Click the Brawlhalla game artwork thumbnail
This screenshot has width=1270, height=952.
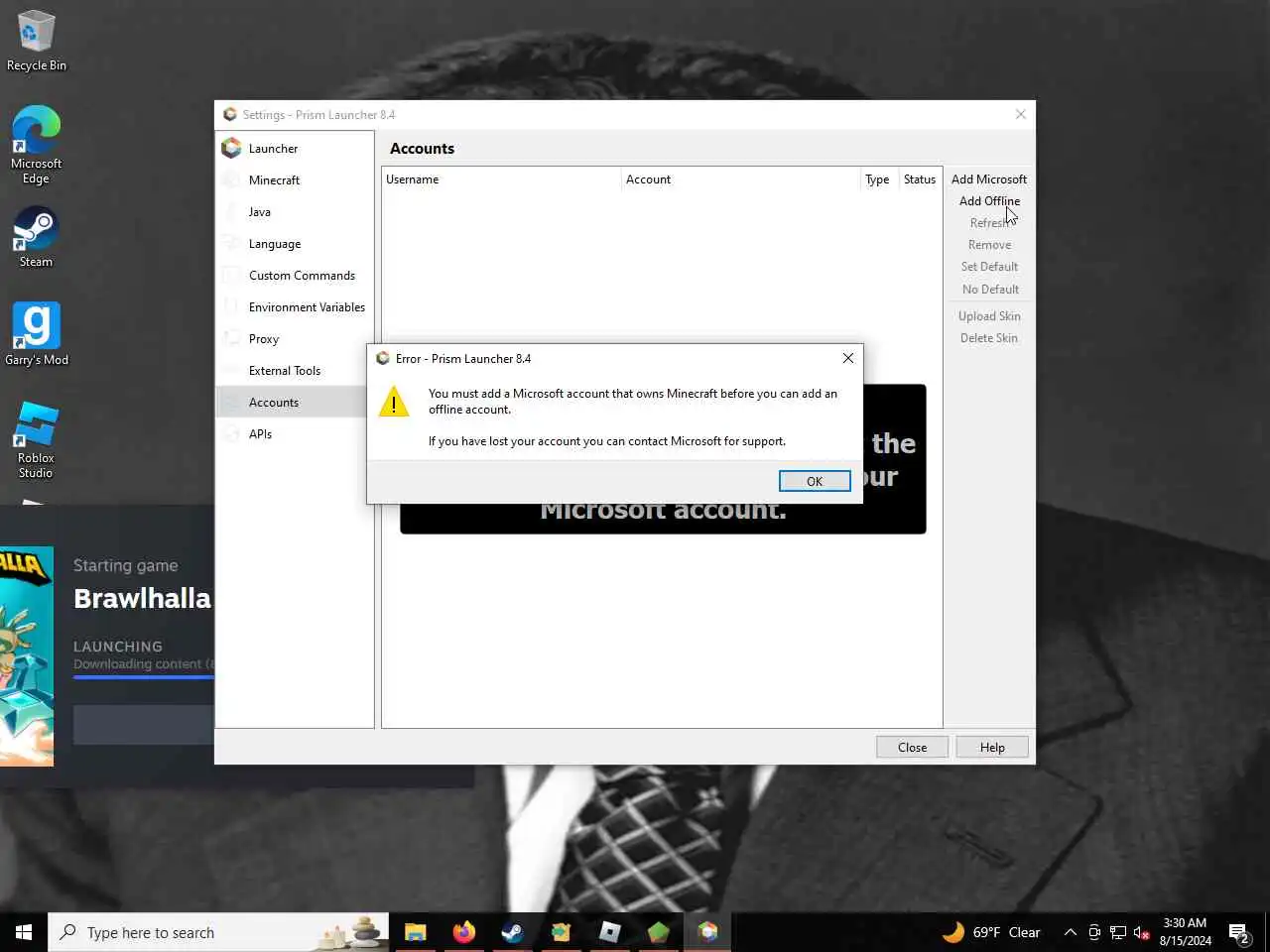click(27, 656)
